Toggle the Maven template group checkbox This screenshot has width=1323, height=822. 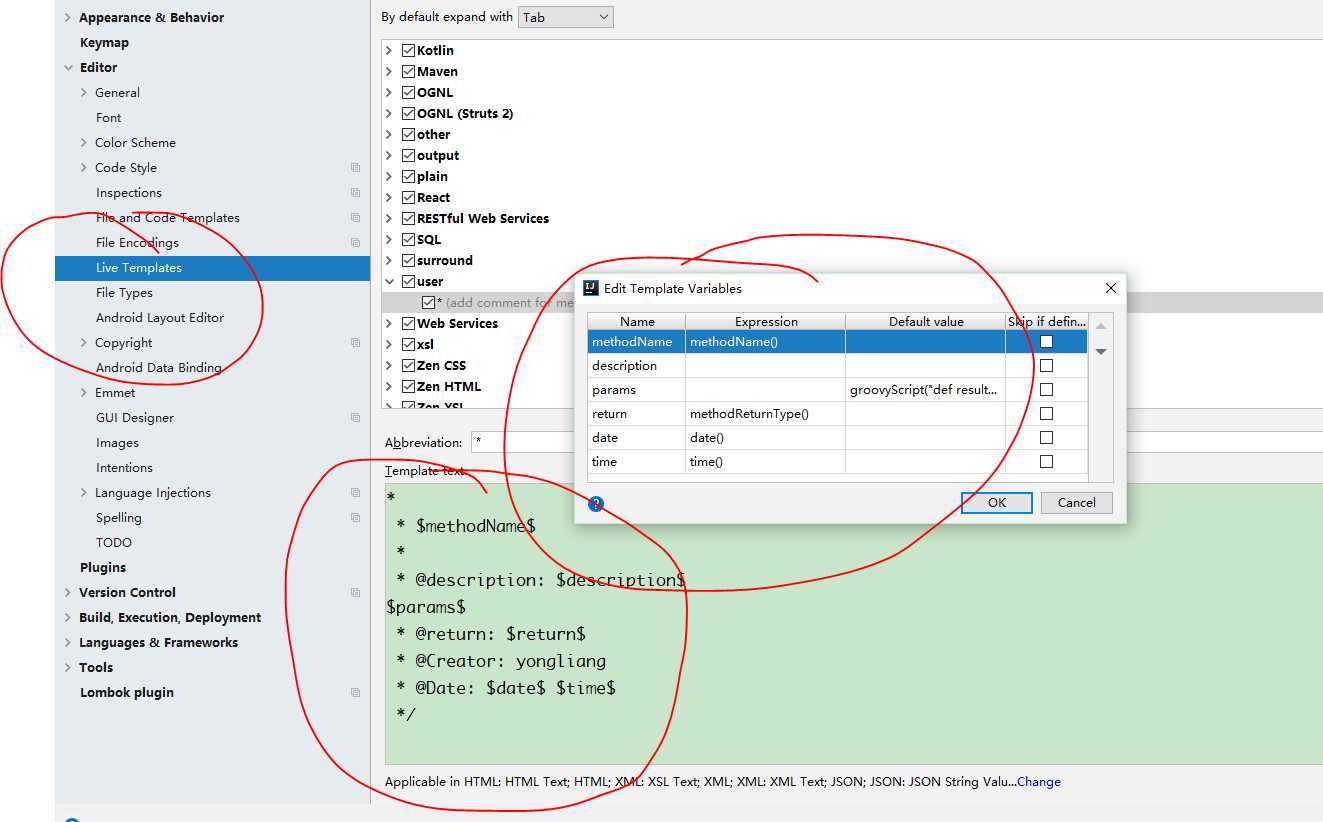[x=408, y=71]
